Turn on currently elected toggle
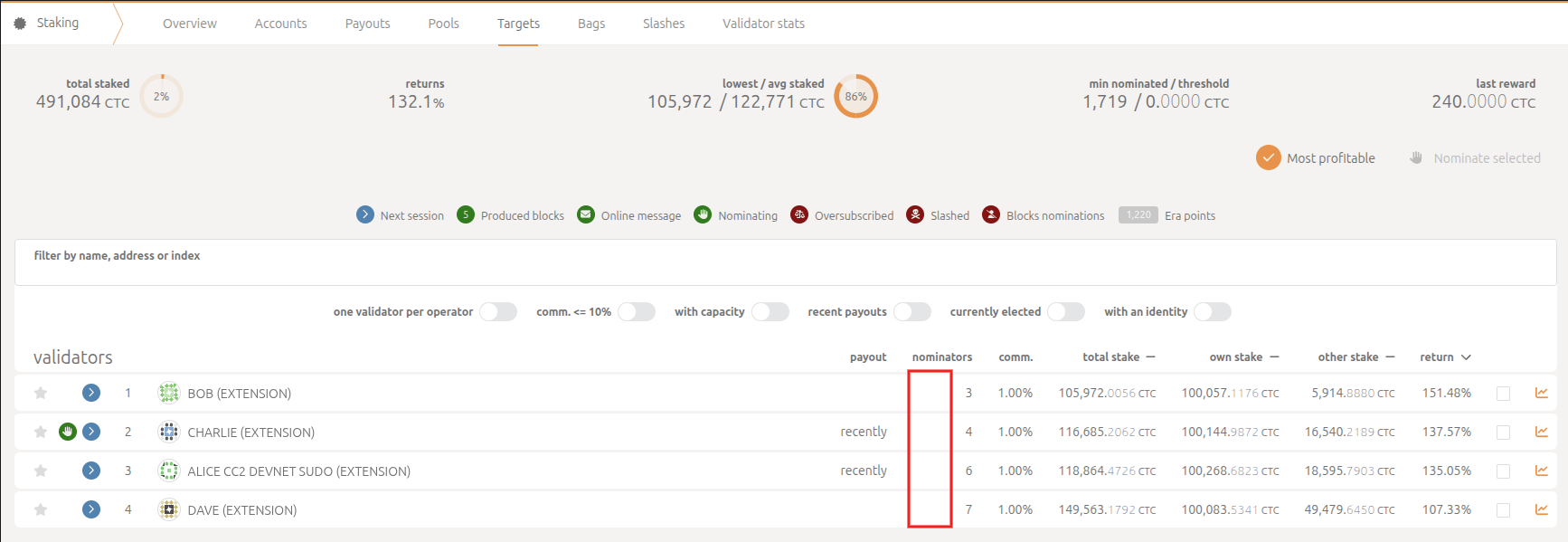 [x=1066, y=312]
